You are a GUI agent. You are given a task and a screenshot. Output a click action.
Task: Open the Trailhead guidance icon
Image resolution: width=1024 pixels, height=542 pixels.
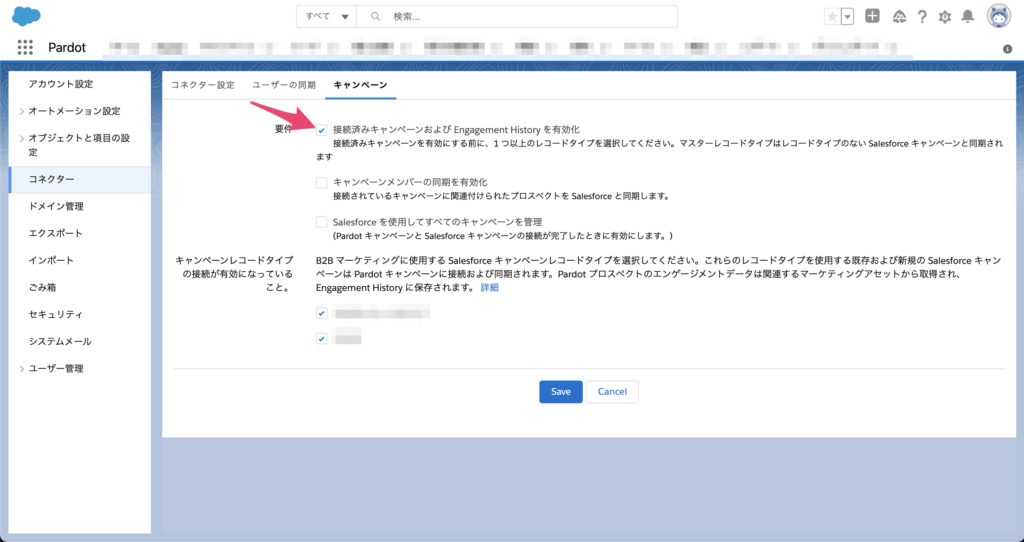[x=899, y=17]
